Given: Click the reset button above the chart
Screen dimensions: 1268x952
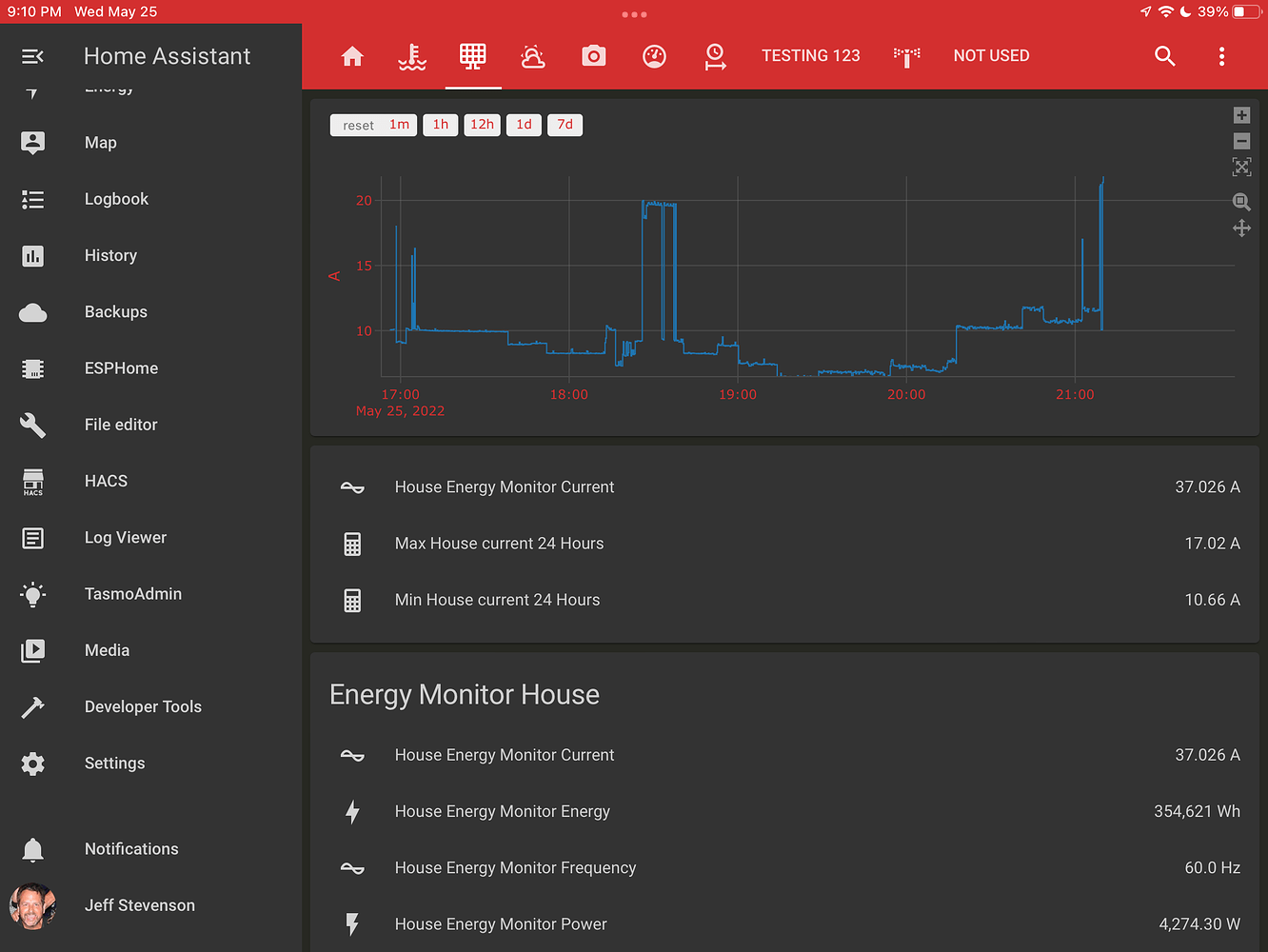Looking at the screenshot, I should tap(357, 125).
